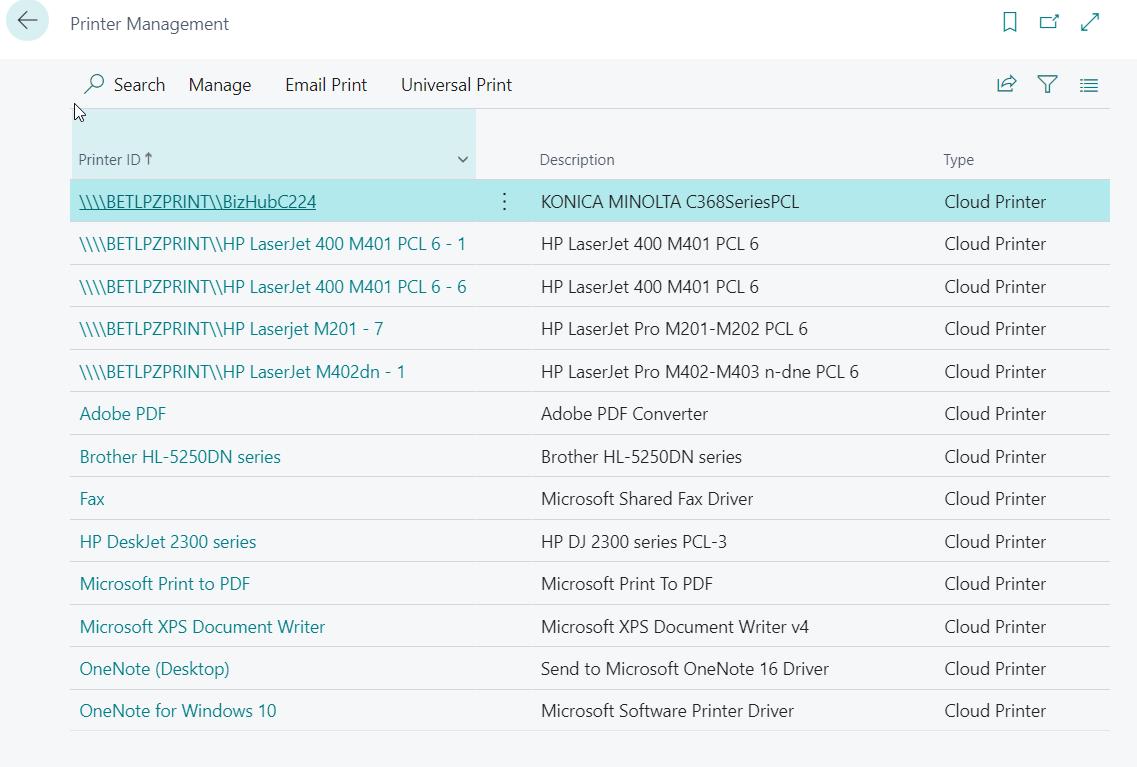Open the BizHubC224 printer link

coord(198,202)
